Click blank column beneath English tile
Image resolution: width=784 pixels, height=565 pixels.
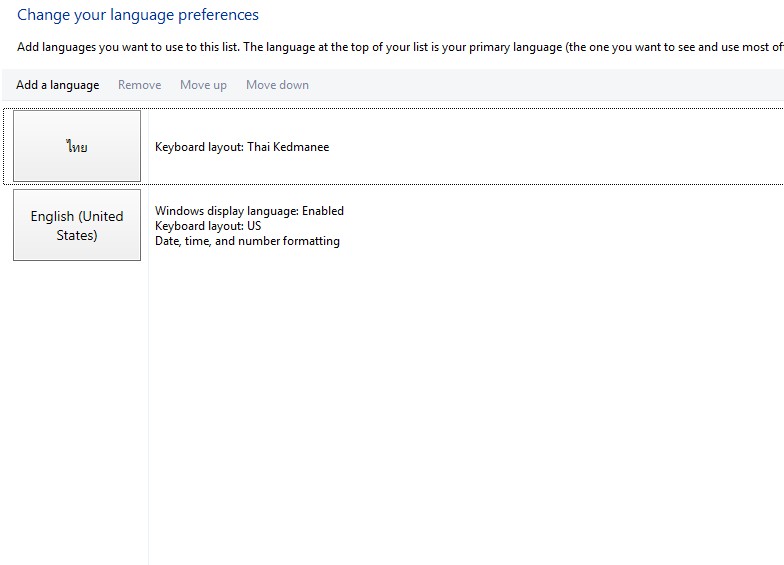pos(77,410)
